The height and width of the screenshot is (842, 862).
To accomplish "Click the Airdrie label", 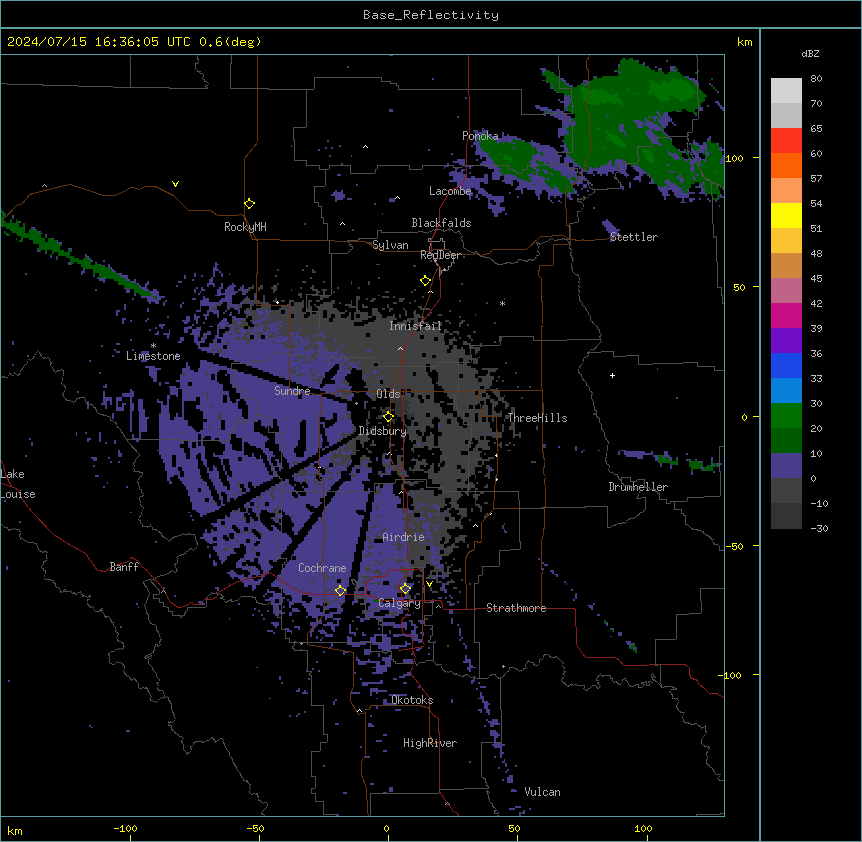I will click(404, 537).
